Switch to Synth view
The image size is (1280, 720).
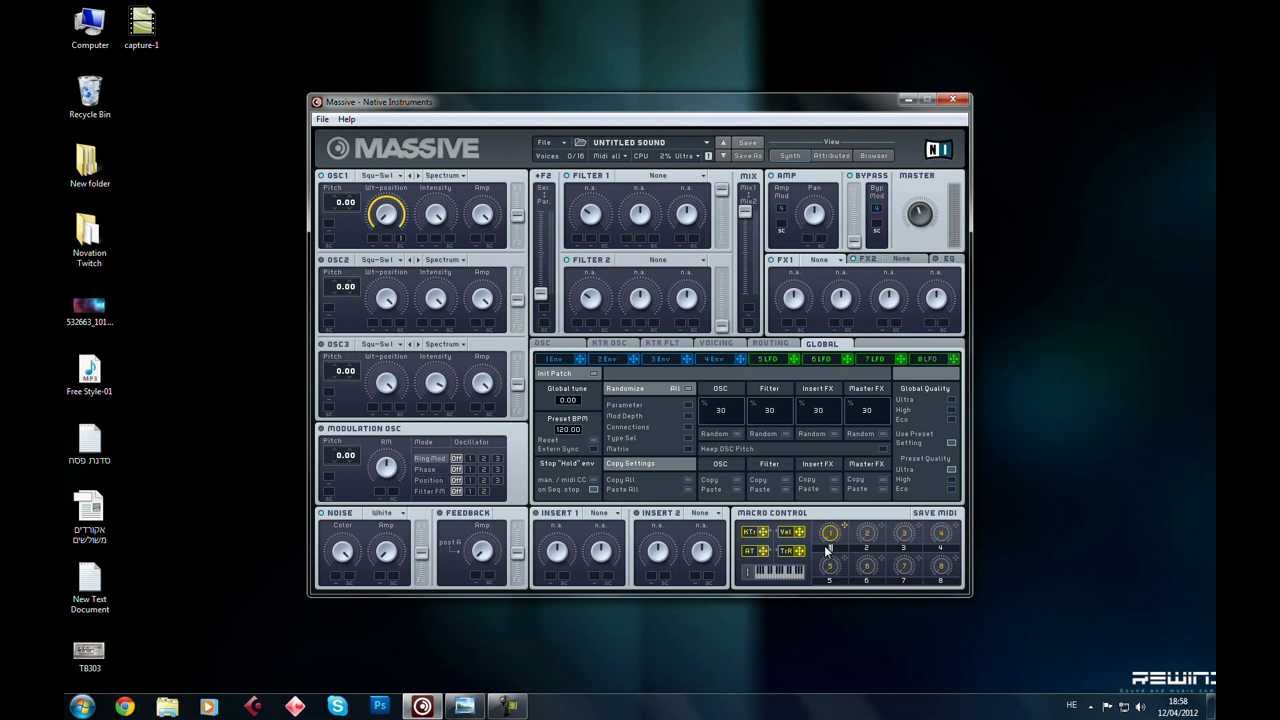click(790, 156)
